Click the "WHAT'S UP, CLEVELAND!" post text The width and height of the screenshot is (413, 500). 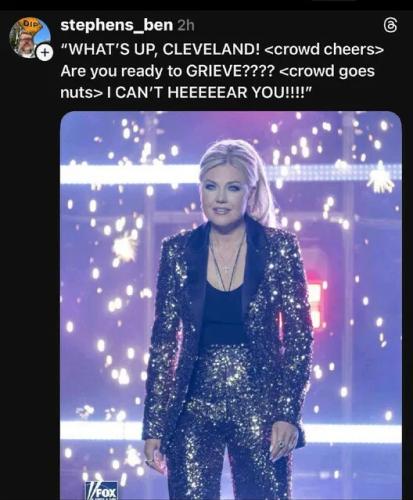click(160, 49)
